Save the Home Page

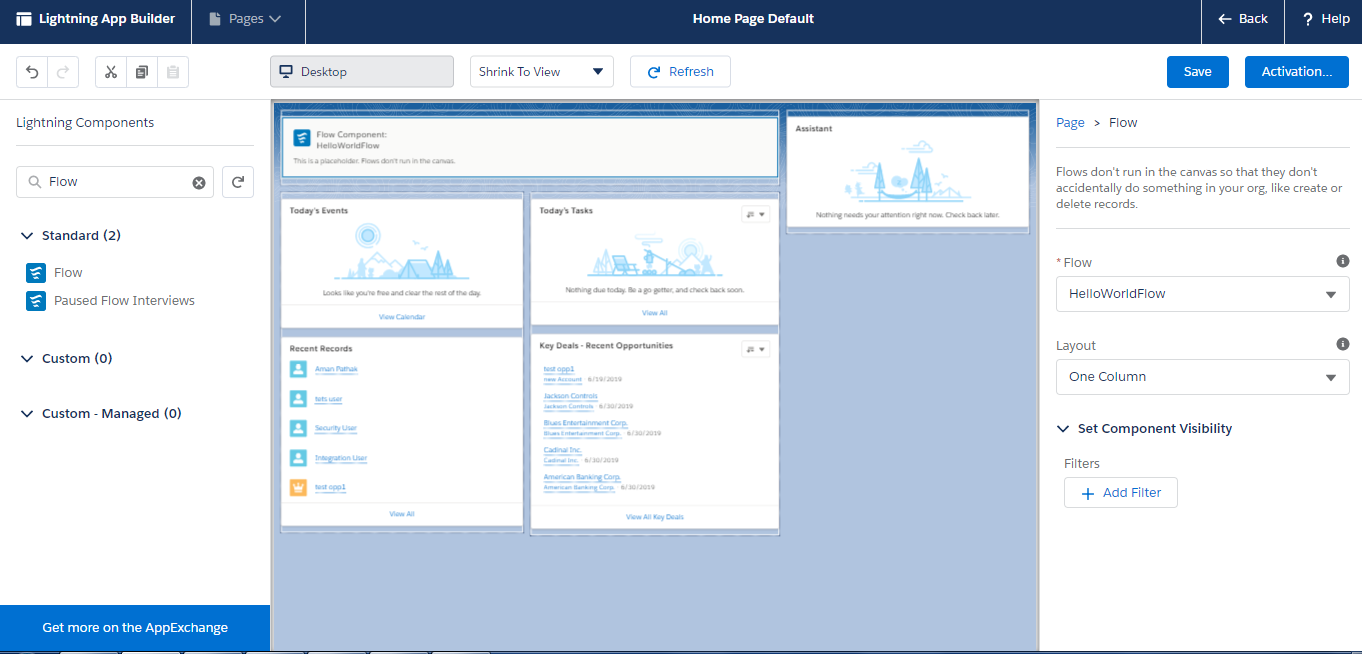[1198, 72]
